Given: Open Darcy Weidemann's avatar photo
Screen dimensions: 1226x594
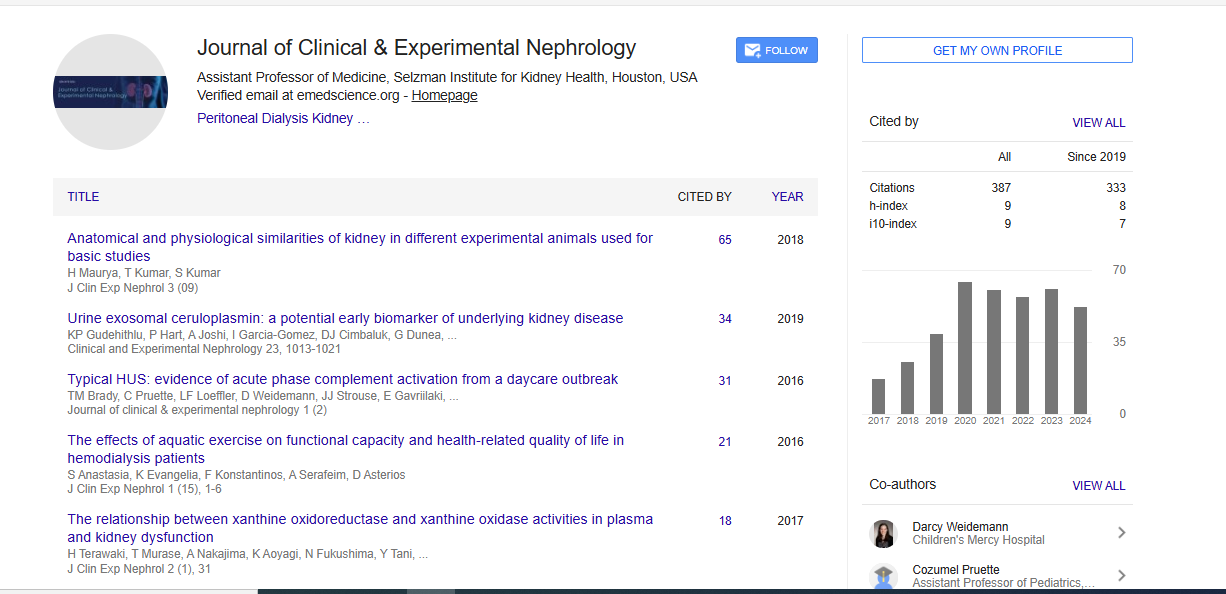Looking at the screenshot, I should (884, 533).
